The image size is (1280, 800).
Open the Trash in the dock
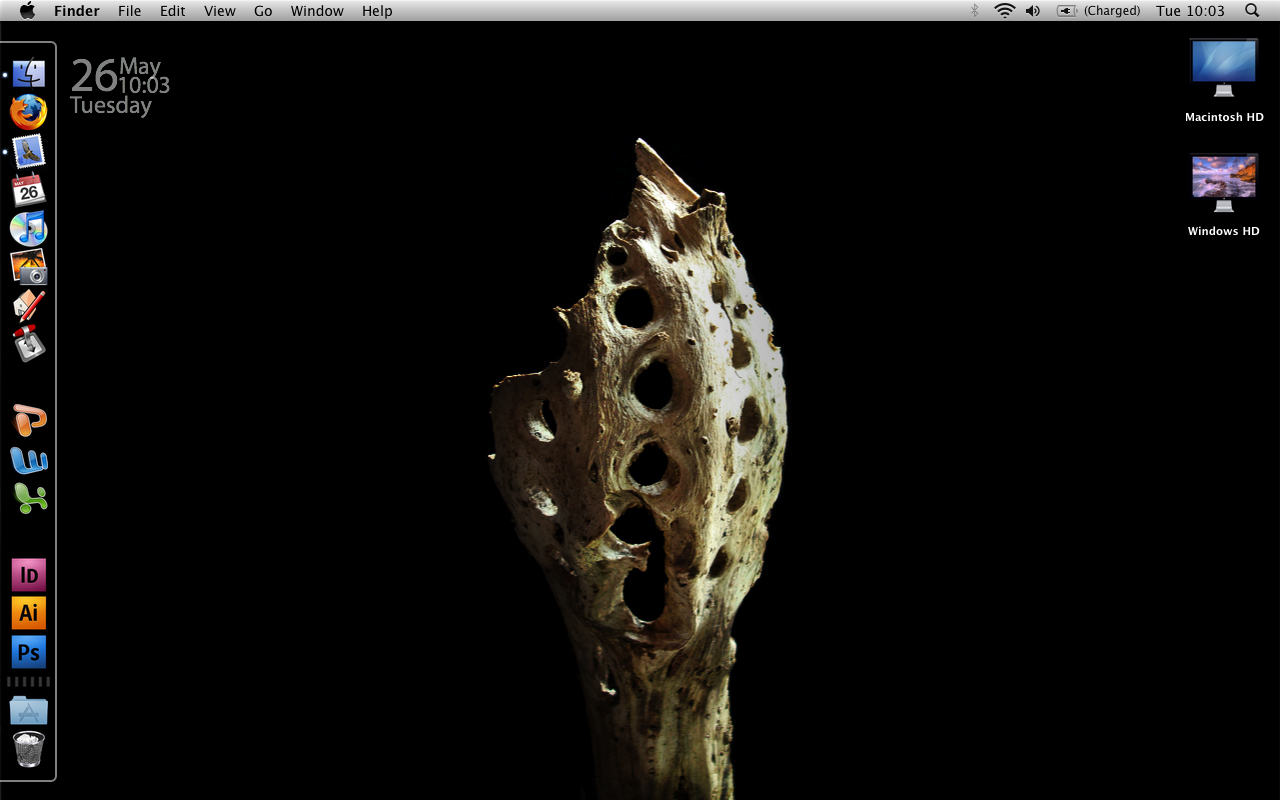[x=29, y=749]
